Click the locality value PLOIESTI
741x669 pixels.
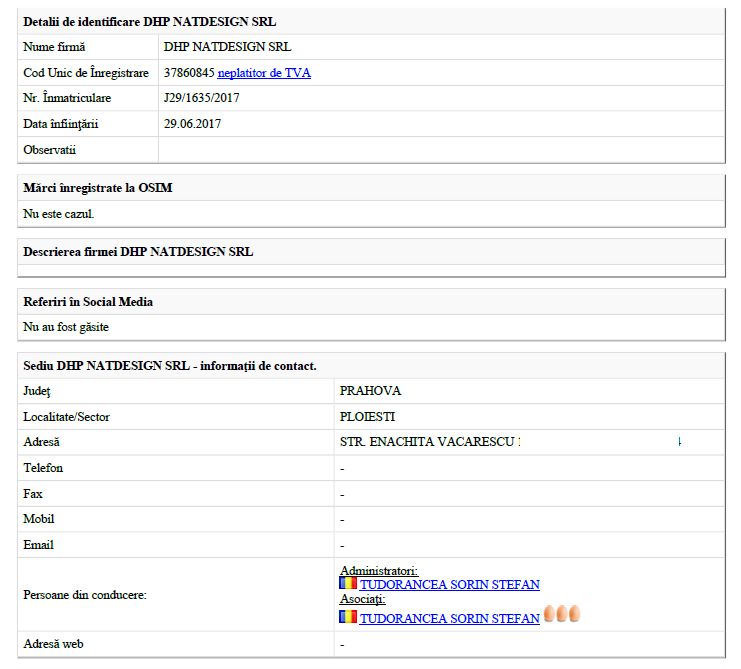click(x=367, y=417)
